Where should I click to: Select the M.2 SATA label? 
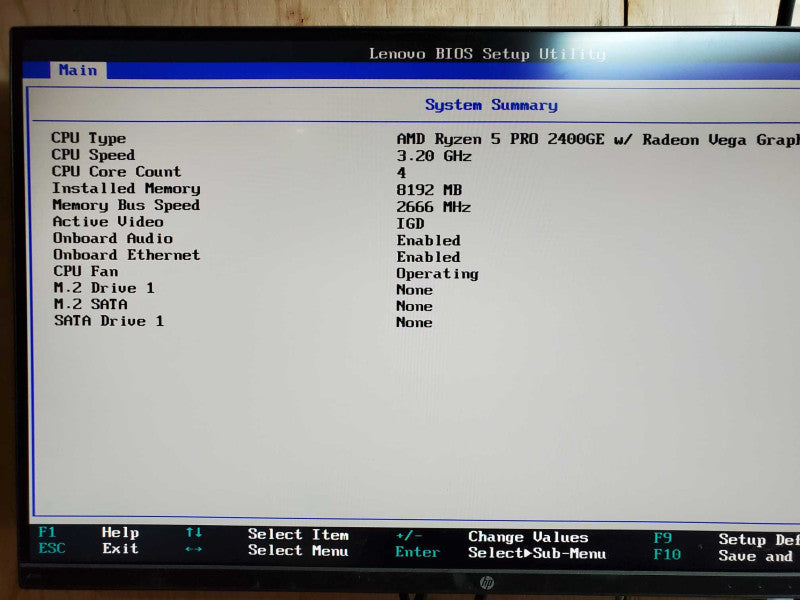90,304
